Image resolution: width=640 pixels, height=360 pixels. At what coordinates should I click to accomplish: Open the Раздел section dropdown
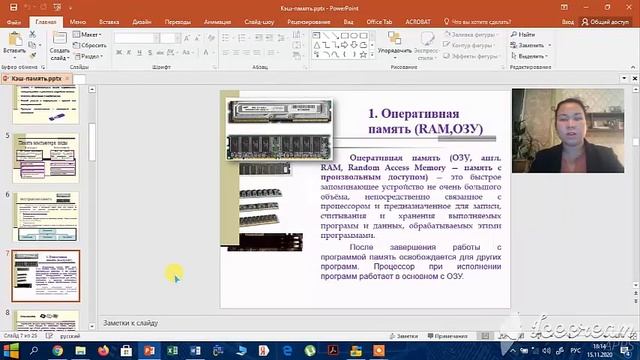[88, 56]
